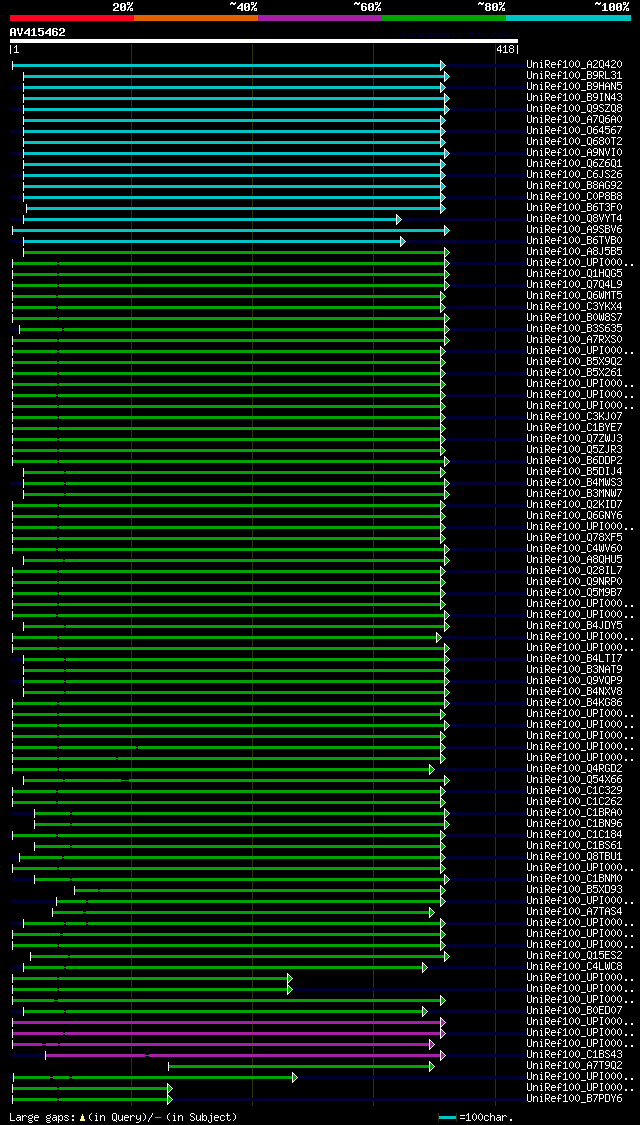This screenshot has height=1125, width=640.
Task: Select the UniRef100_B5X9Q2 label
Action: click(574, 362)
